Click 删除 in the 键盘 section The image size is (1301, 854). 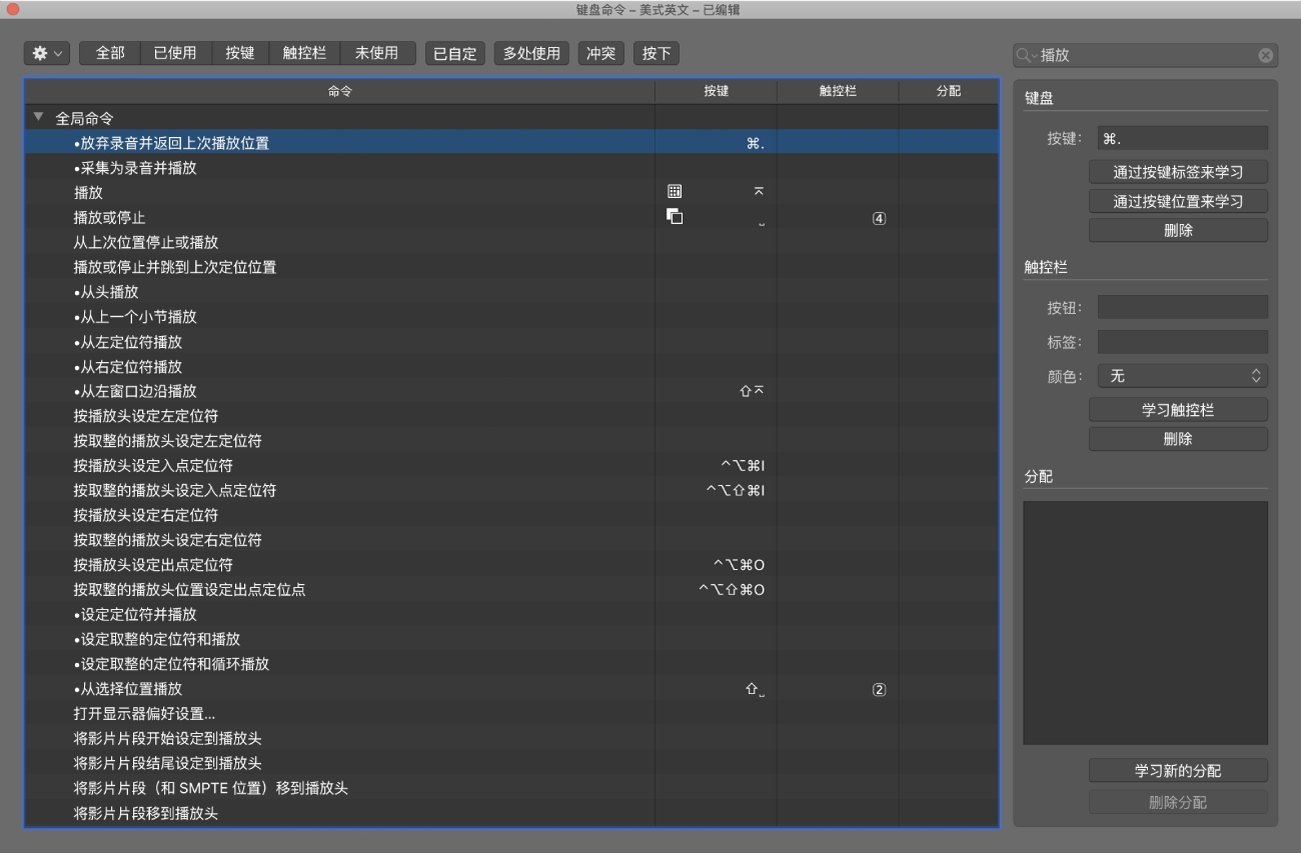click(x=1178, y=230)
